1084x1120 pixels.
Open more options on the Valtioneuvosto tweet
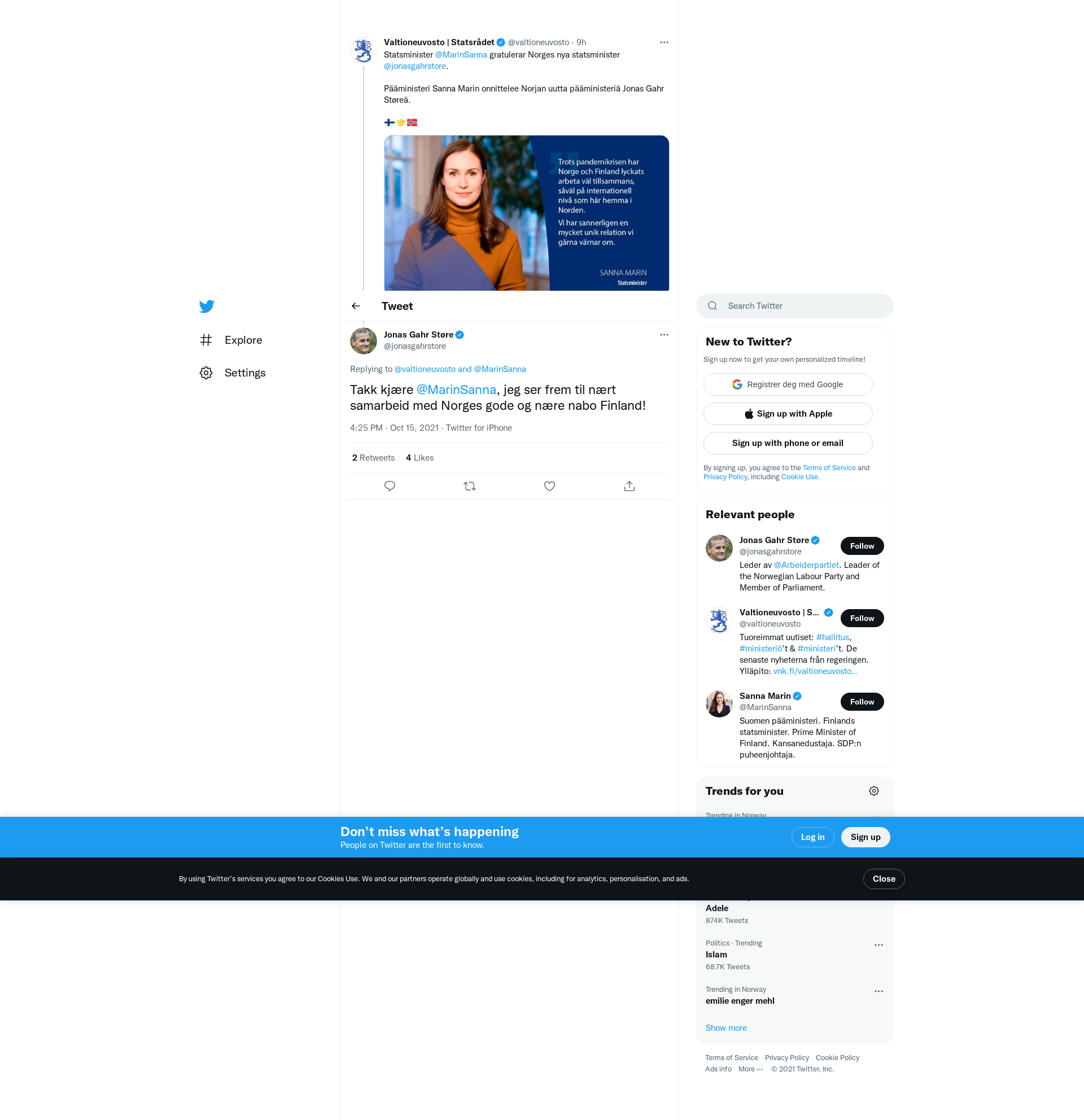(x=664, y=42)
